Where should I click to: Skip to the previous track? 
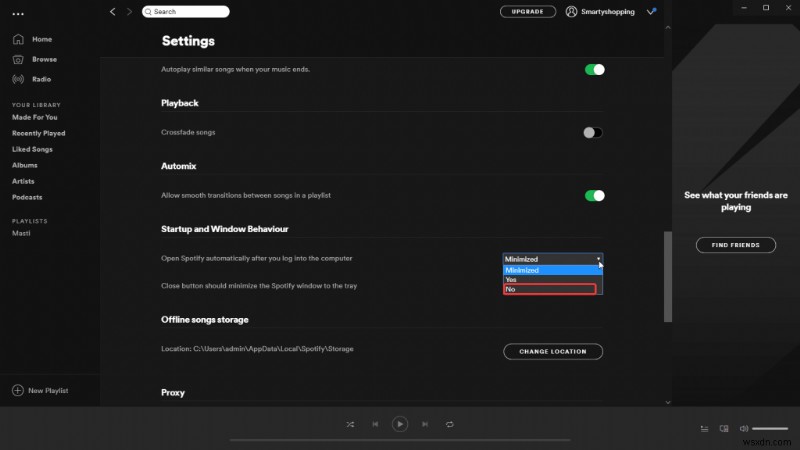click(375, 424)
